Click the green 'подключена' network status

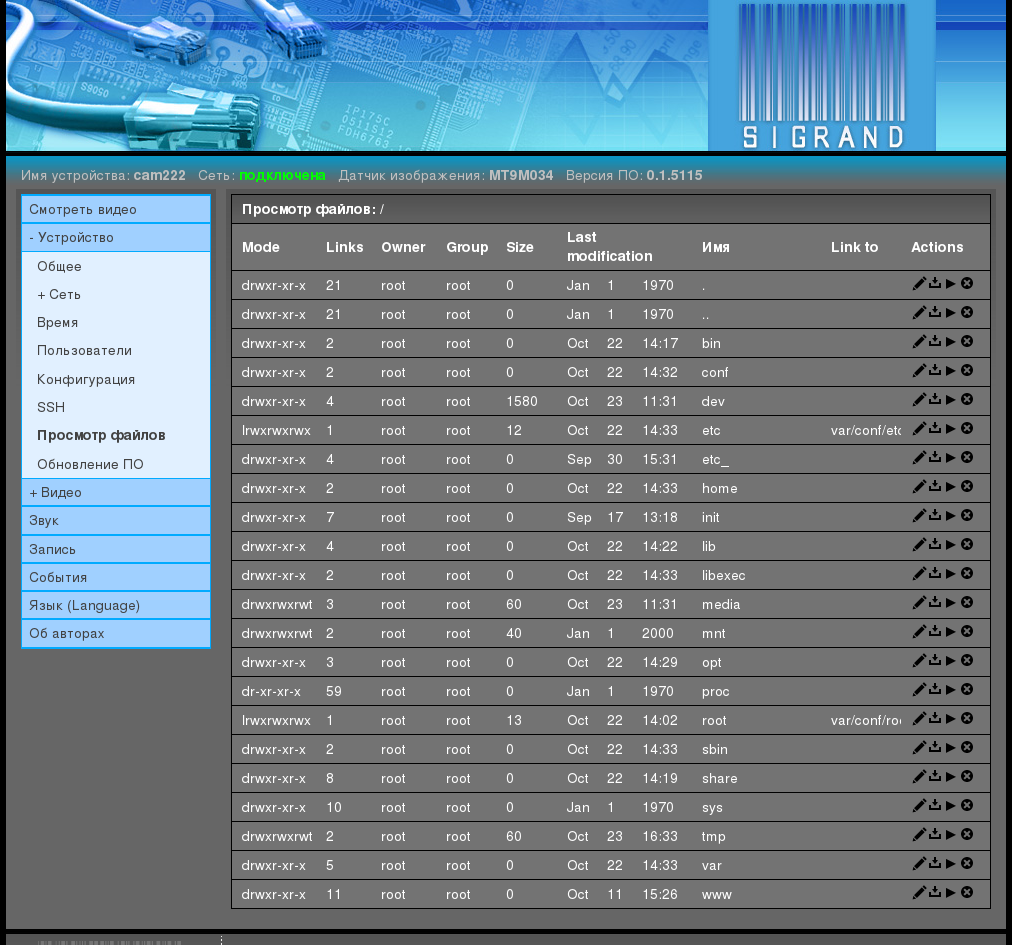point(282,175)
